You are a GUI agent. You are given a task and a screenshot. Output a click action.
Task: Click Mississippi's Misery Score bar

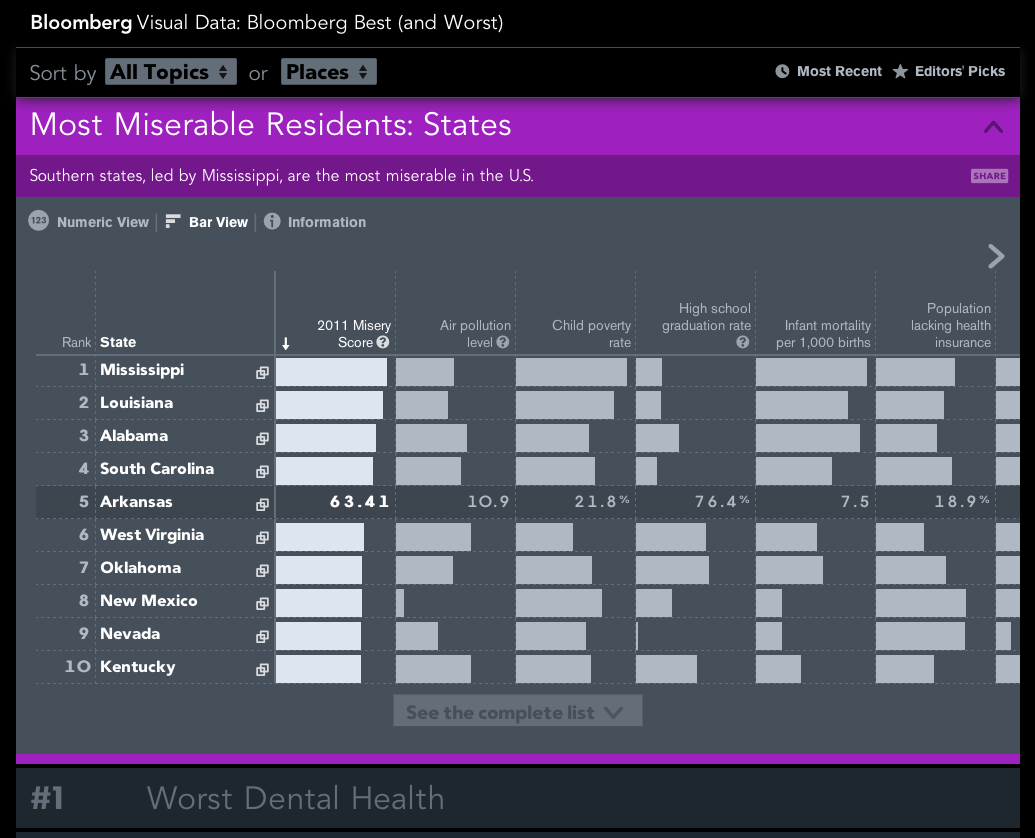331,372
